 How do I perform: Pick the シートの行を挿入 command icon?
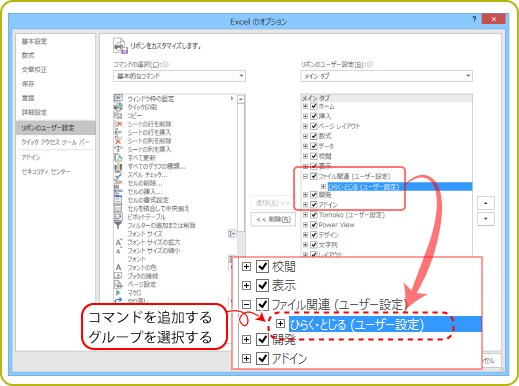pos(118,132)
